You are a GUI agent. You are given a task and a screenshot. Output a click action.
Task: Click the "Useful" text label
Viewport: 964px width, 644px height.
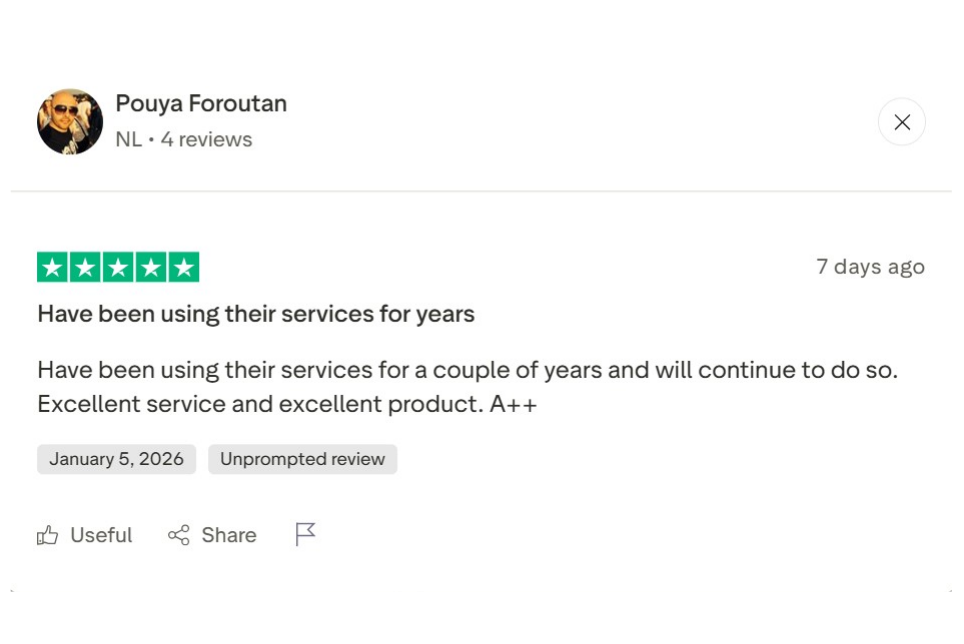tap(101, 536)
